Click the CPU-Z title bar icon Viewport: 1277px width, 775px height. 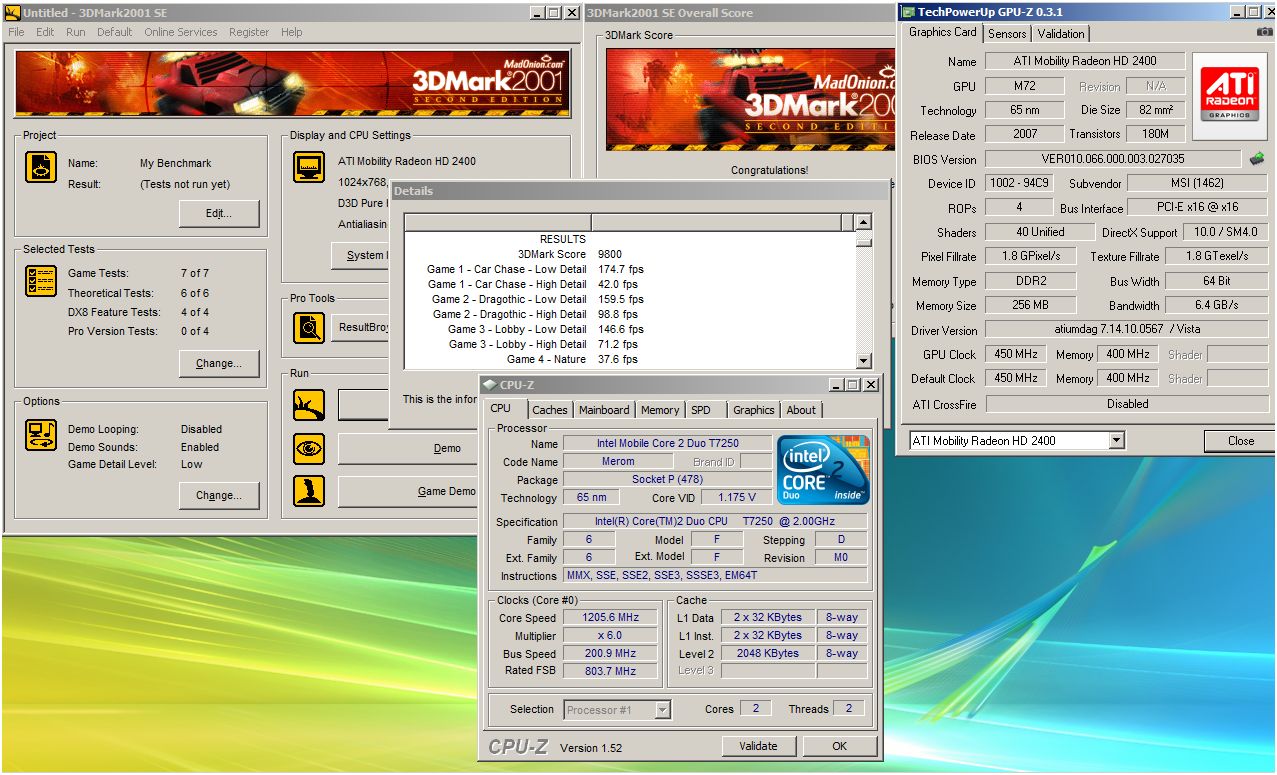[489, 385]
